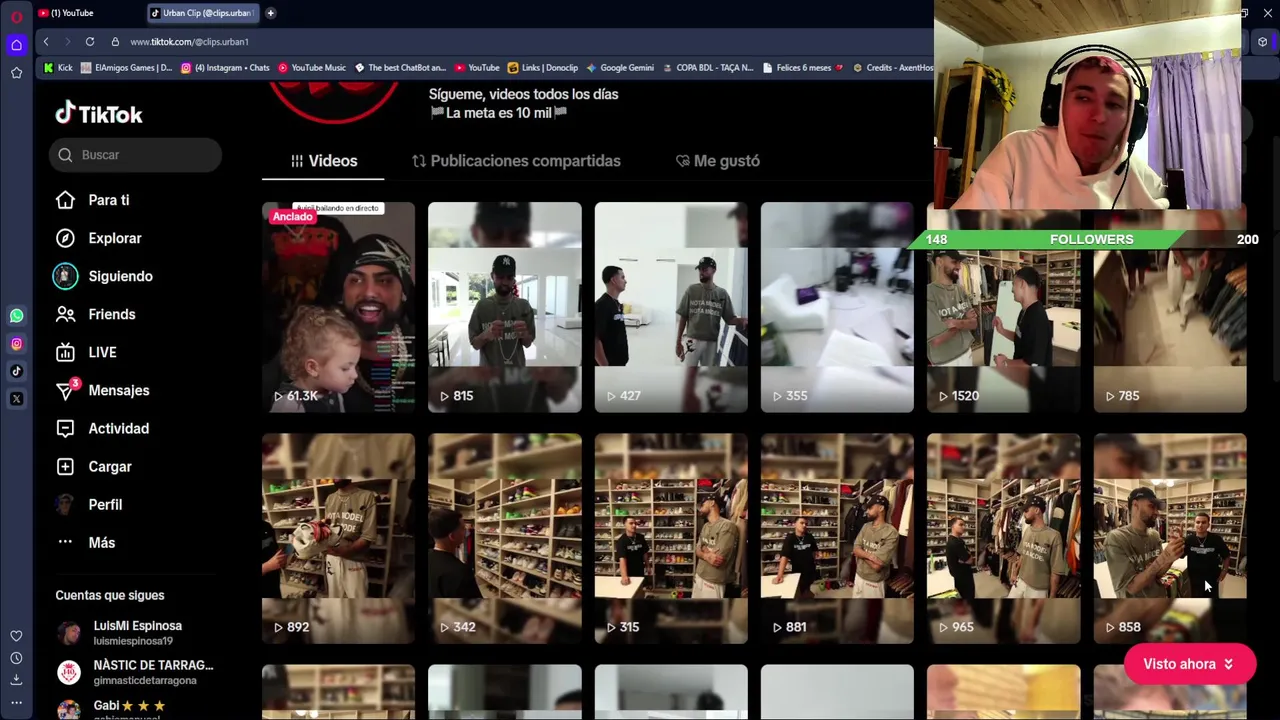Open LuisMi Espinosa followed account
The height and width of the screenshot is (720, 1280).
pyautogui.click(x=133, y=633)
